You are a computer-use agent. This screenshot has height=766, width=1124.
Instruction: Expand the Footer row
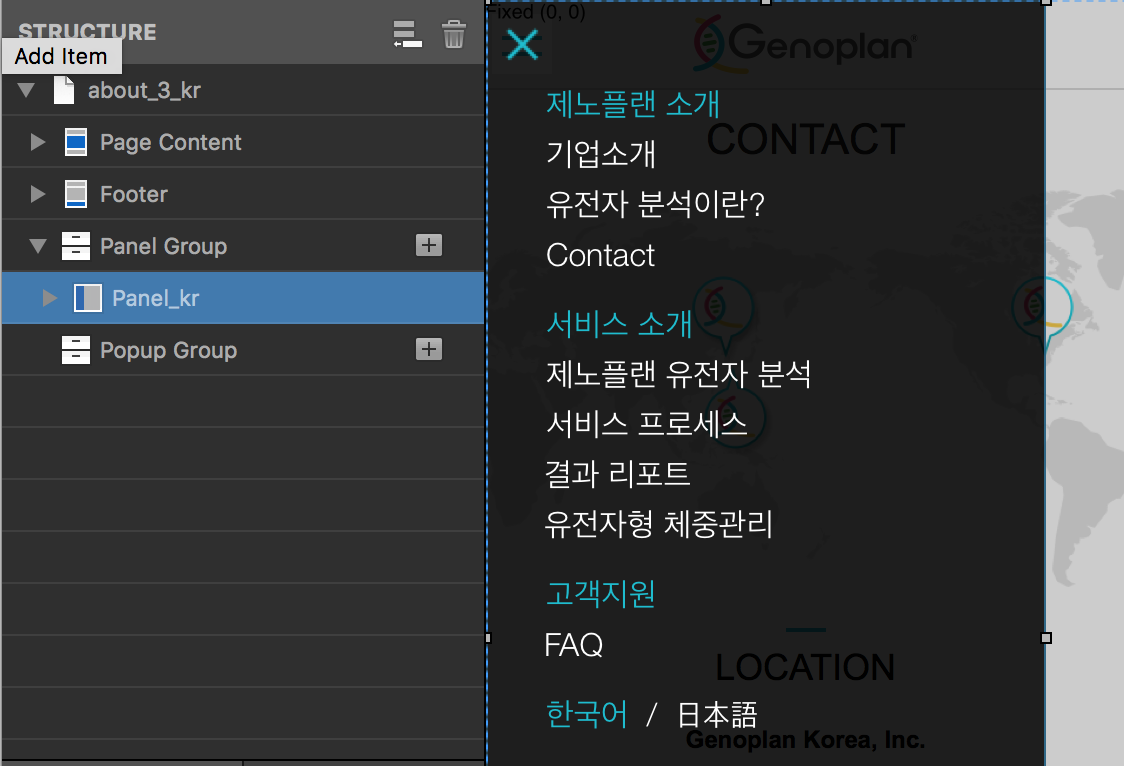[38, 194]
